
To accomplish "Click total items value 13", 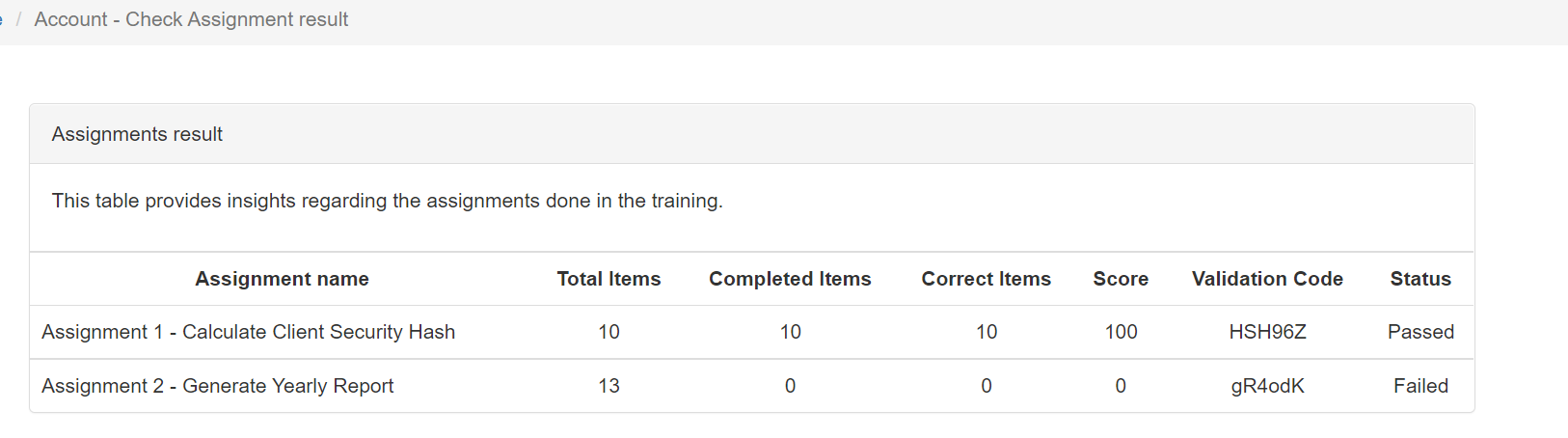I will pos(608,386).
